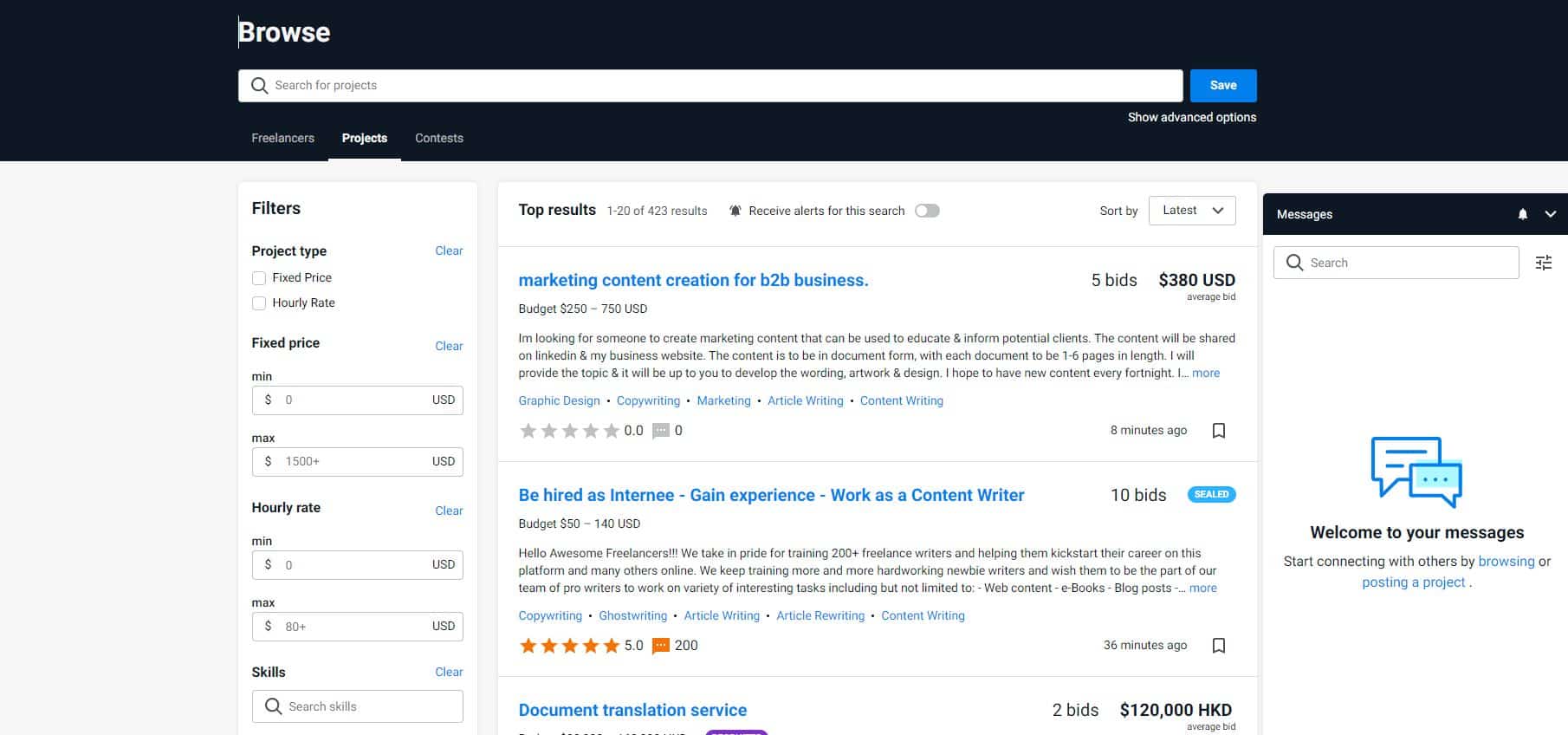Screen dimensions: 1568x735
Task: Check the Fixed Price checkbox
Action: (259, 278)
